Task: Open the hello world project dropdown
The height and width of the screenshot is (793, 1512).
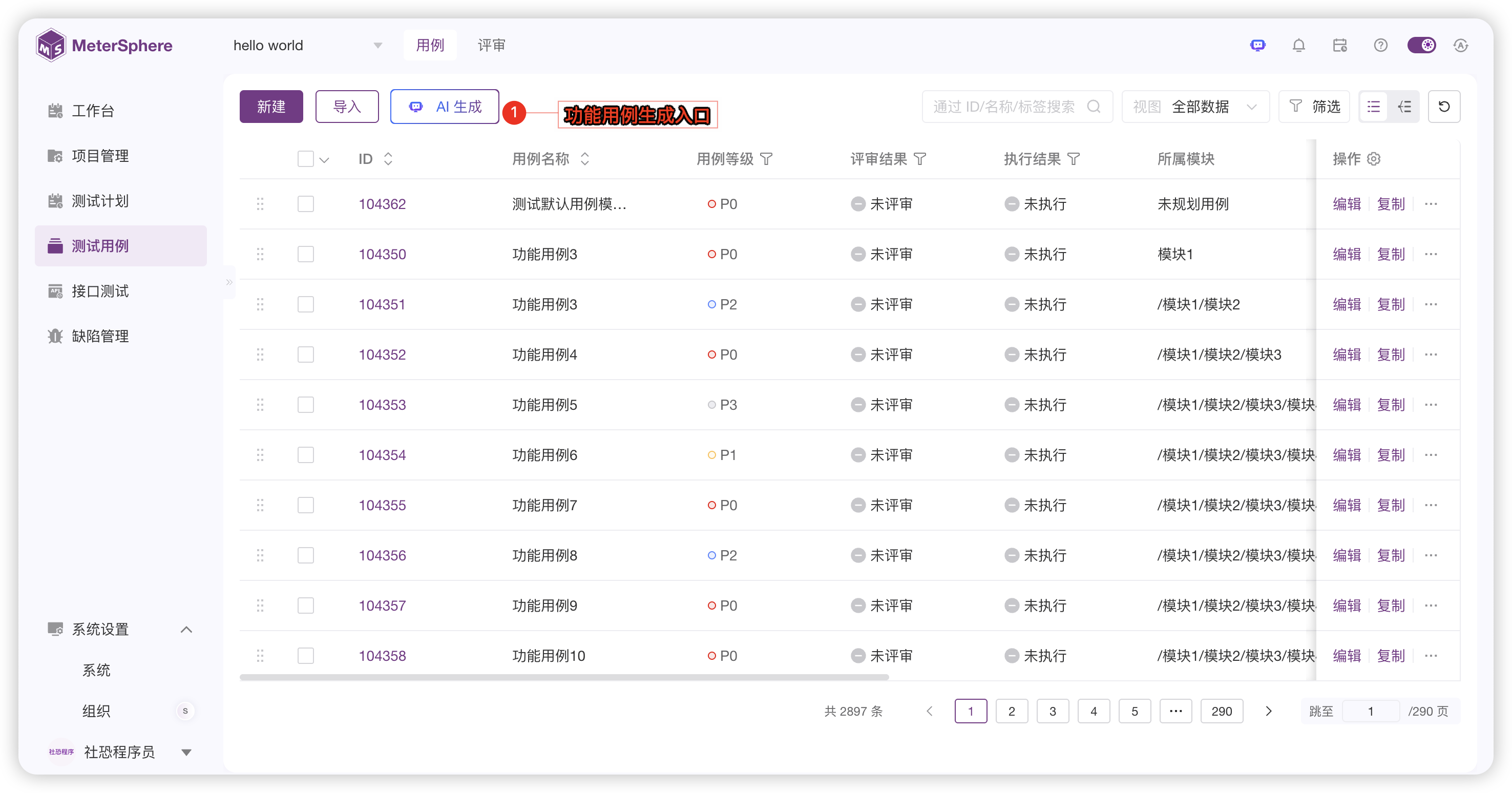Action: tap(307, 45)
